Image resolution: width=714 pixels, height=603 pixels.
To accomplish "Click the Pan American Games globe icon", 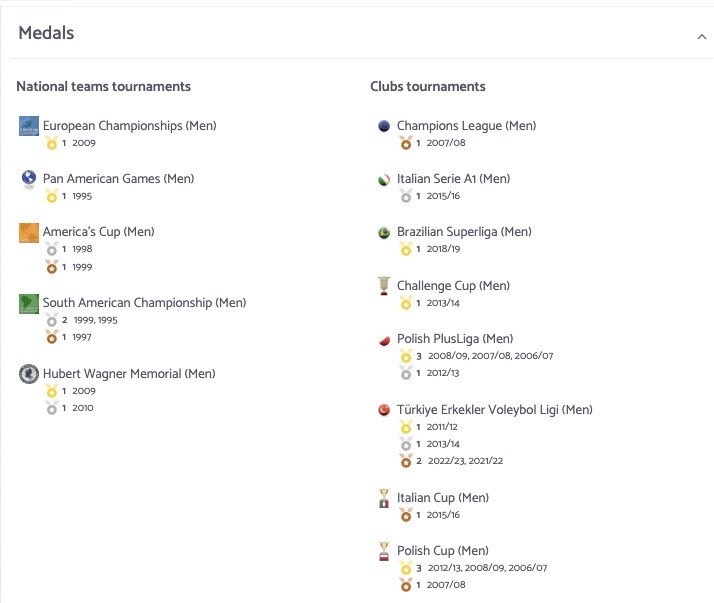I will 29,179.
